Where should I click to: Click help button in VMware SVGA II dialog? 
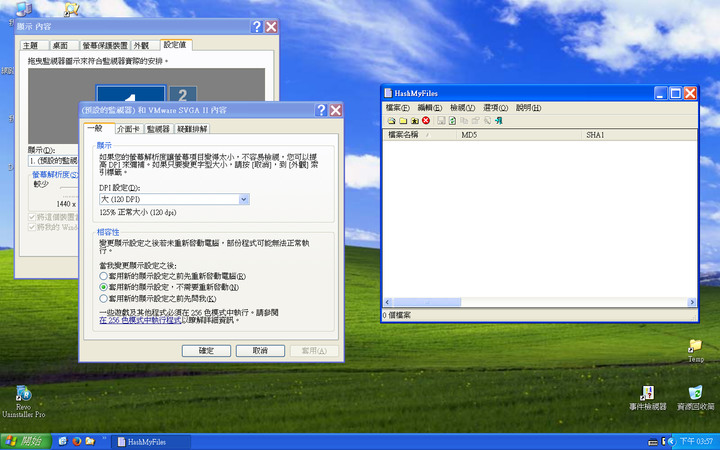321,110
